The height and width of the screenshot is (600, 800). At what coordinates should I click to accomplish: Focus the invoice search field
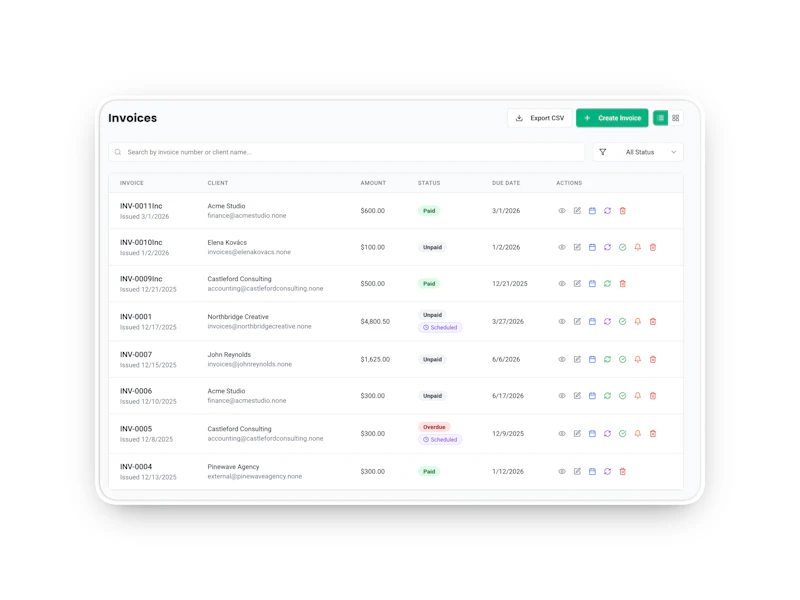(x=346, y=152)
